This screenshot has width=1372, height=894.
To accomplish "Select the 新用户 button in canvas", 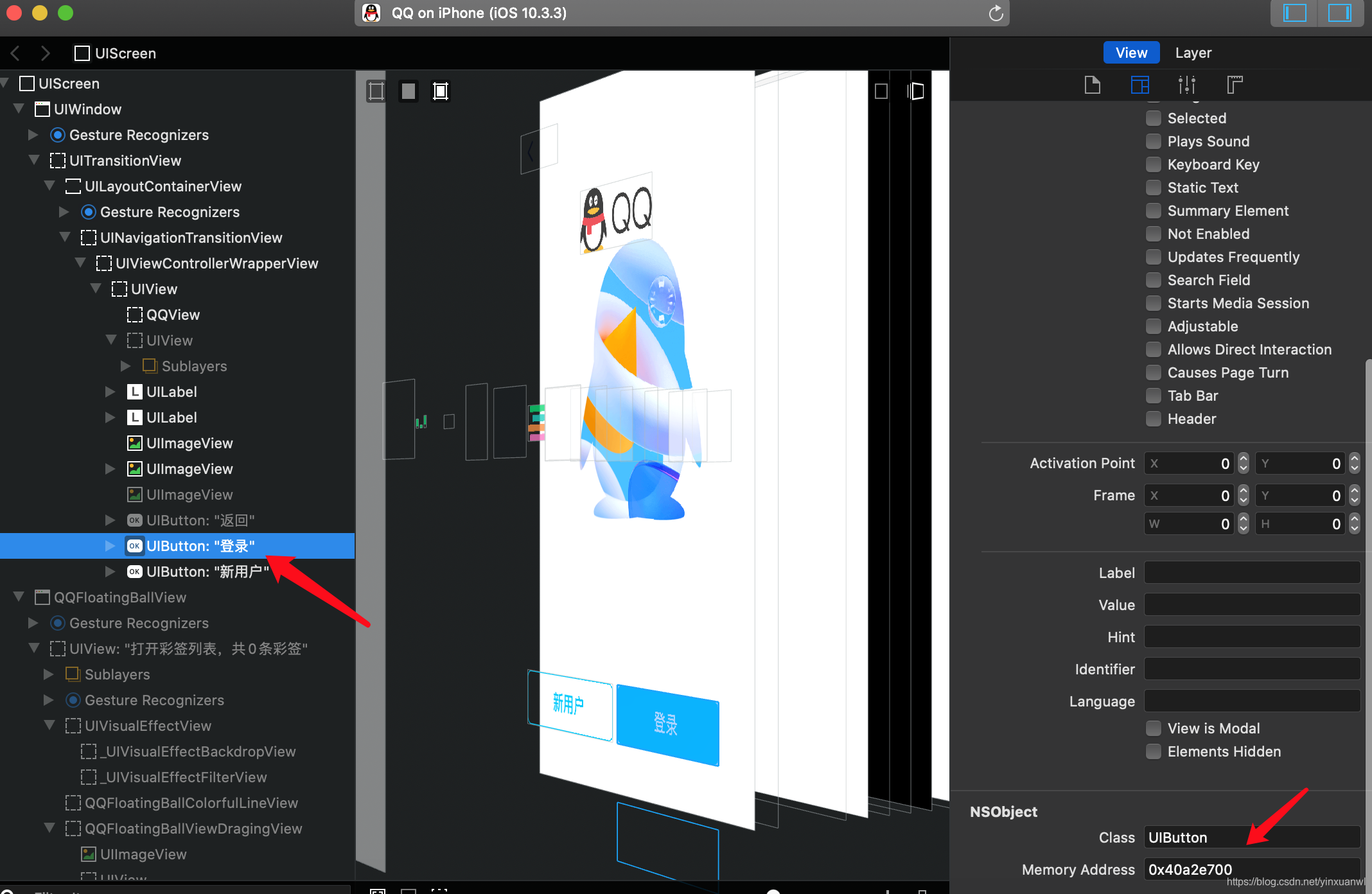I will coord(569,705).
